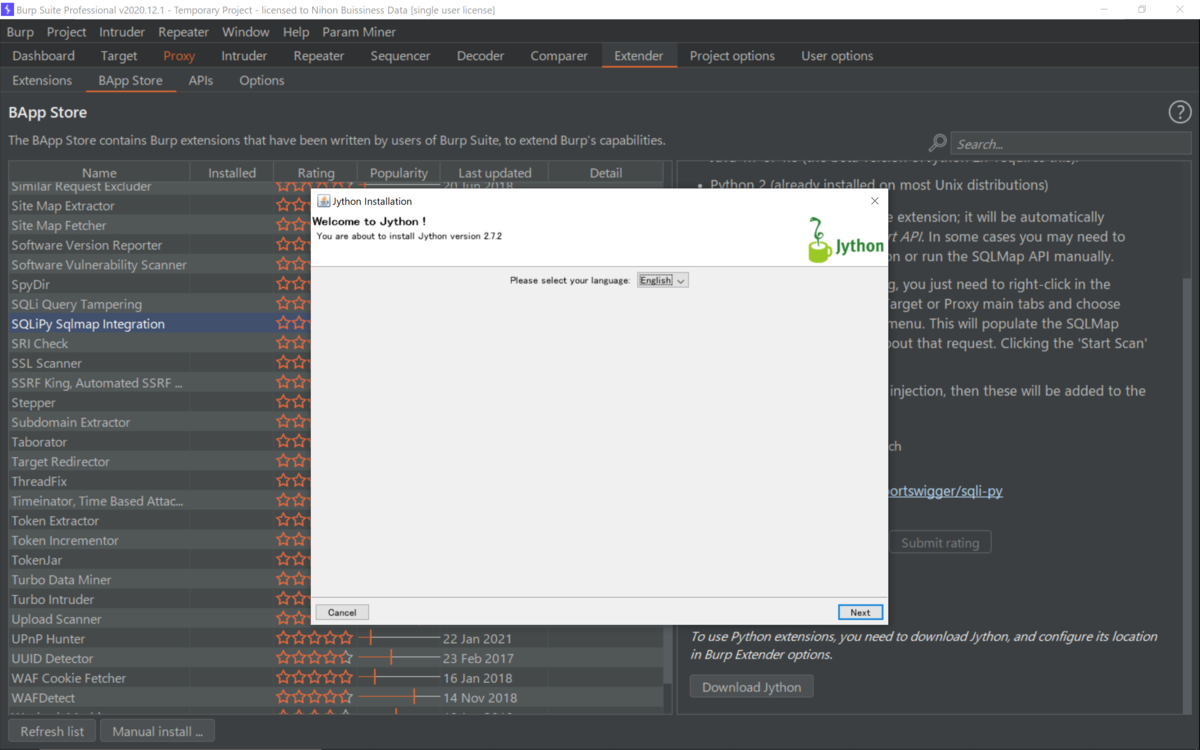The height and width of the screenshot is (750, 1200).
Task: Open the Repeater menu in menu bar
Action: (x=184, y=32)
